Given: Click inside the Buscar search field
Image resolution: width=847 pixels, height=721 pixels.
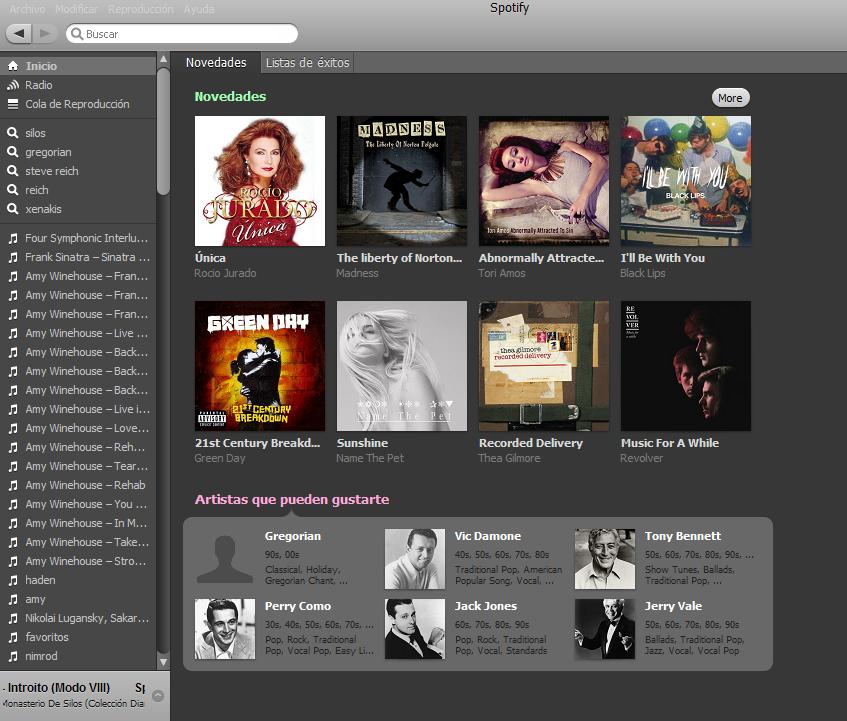Looking at the screenshot, I should [182, 33].
